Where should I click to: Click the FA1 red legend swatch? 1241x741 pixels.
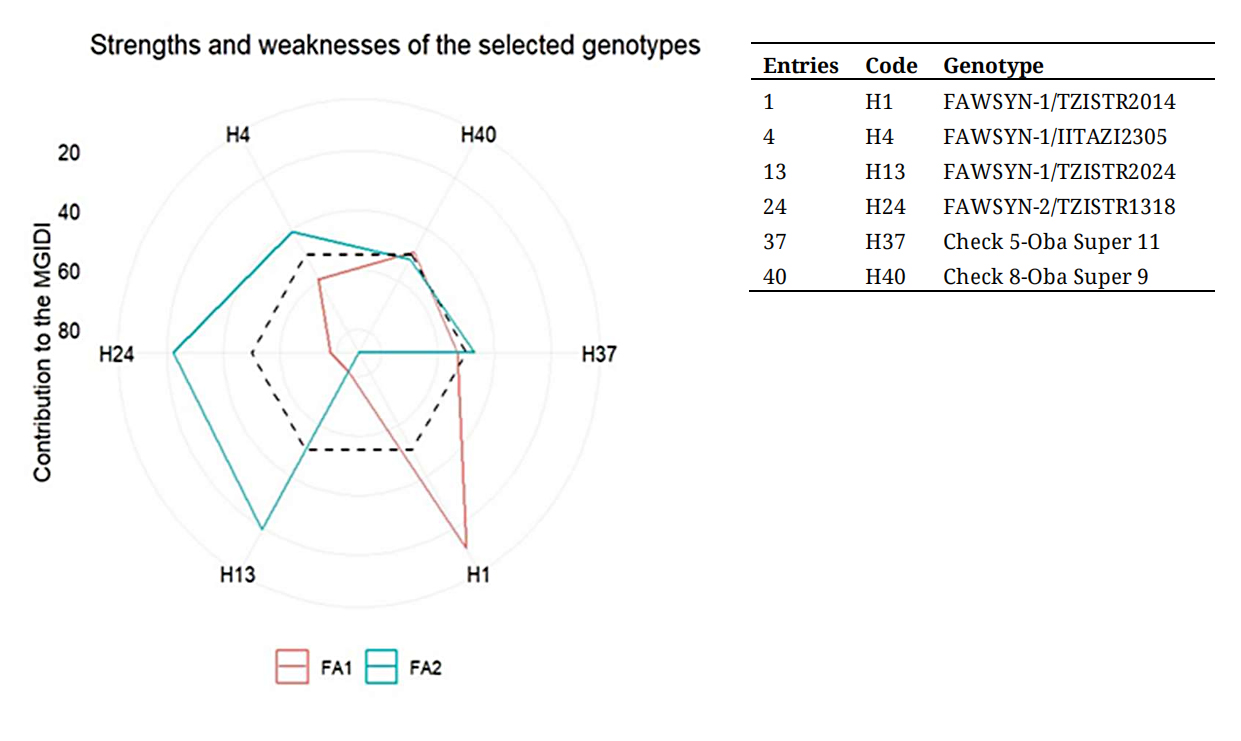click(292, 668)
